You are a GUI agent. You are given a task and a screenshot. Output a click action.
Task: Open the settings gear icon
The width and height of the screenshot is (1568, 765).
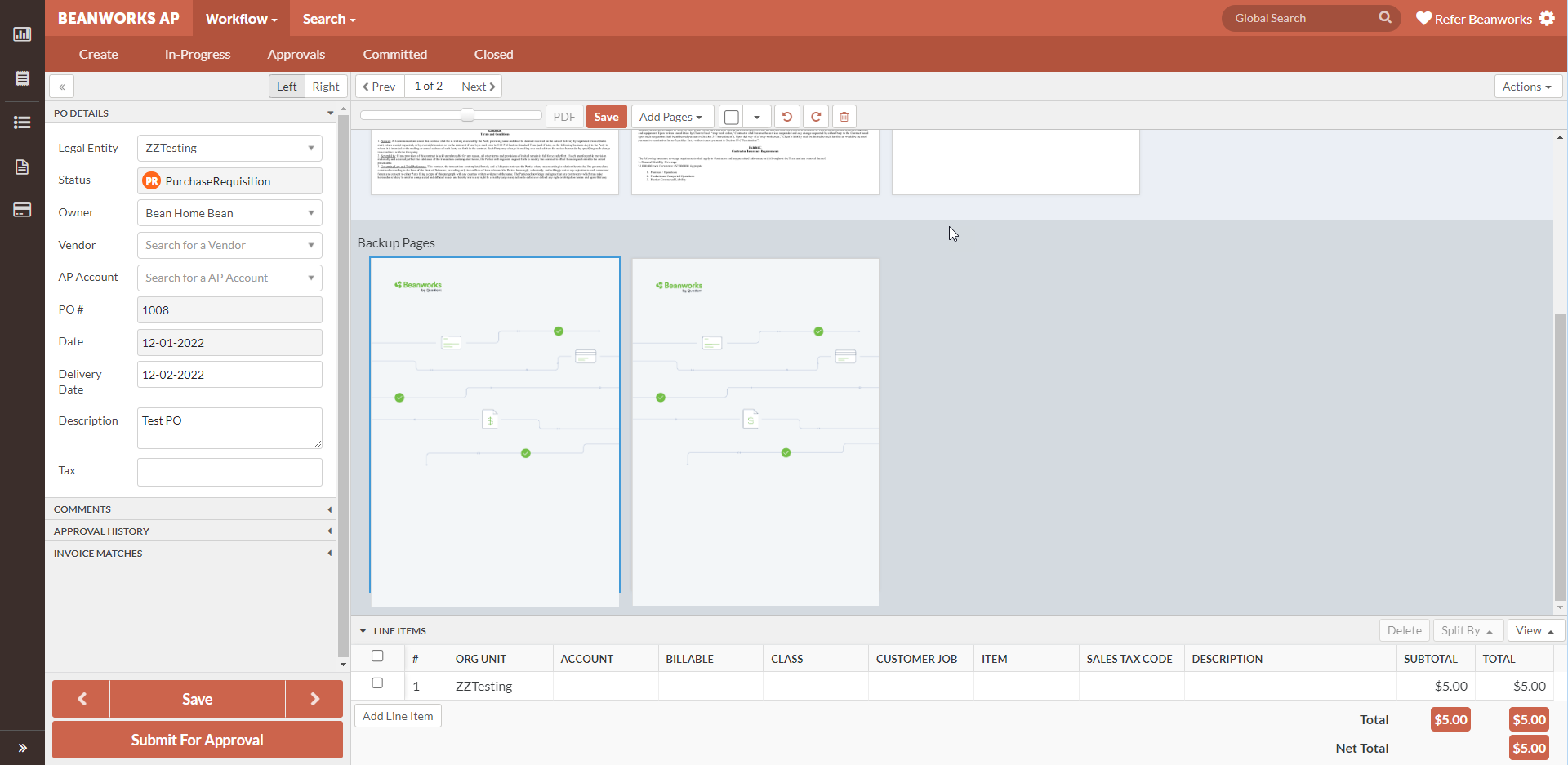pos(1547,18)
